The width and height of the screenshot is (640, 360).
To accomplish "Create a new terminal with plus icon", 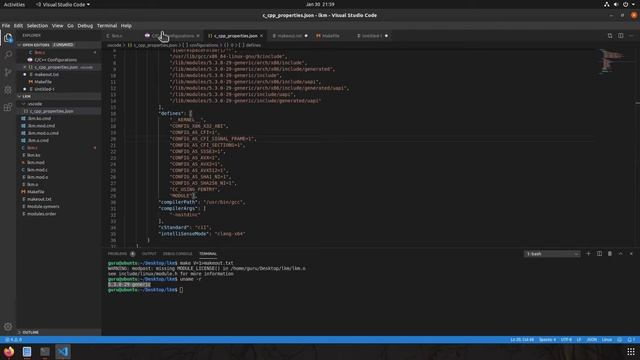I will 588,253.
